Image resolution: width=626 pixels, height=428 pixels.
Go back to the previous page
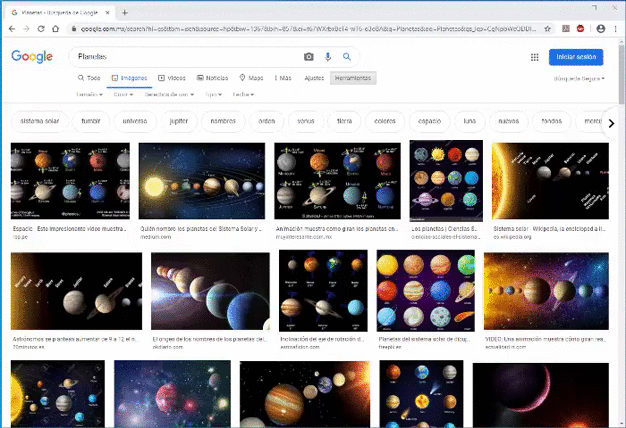[x=12, y=29]
